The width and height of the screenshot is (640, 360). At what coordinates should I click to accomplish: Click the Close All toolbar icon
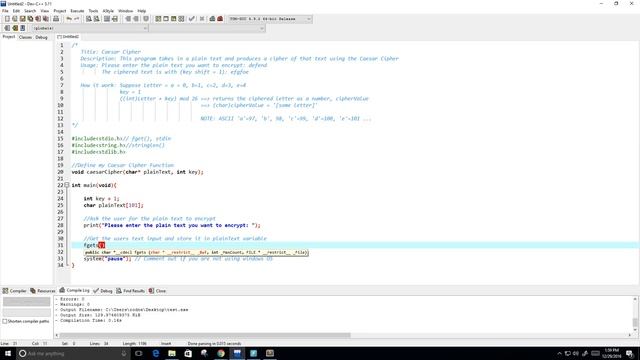click(46, 19)
